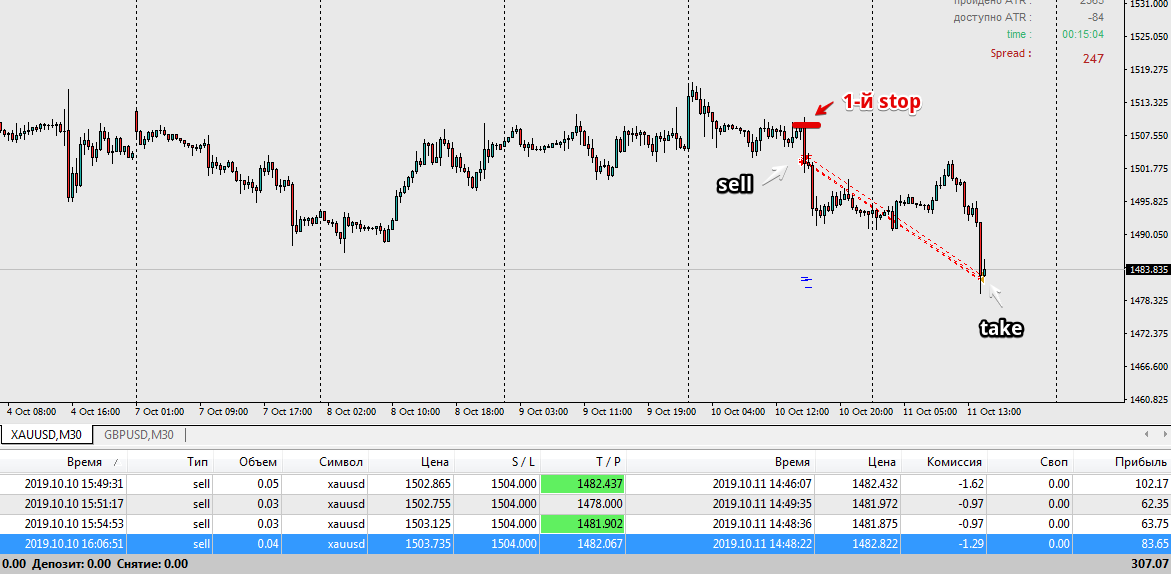Click the доступно ATR value -84
Image resolution: width=1171 pixels, height=579 pixels.
click(x=1096, y=17)
